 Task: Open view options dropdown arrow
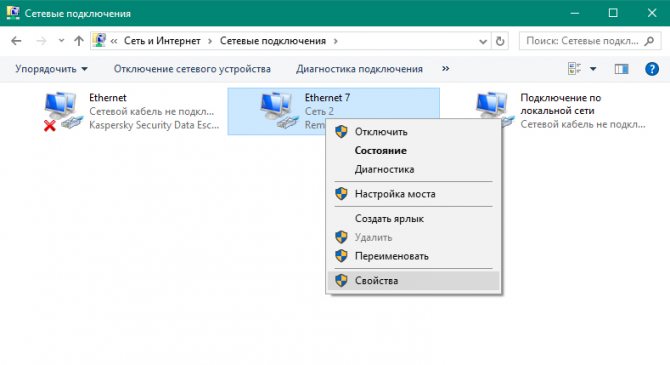click(x=593, y=69)
